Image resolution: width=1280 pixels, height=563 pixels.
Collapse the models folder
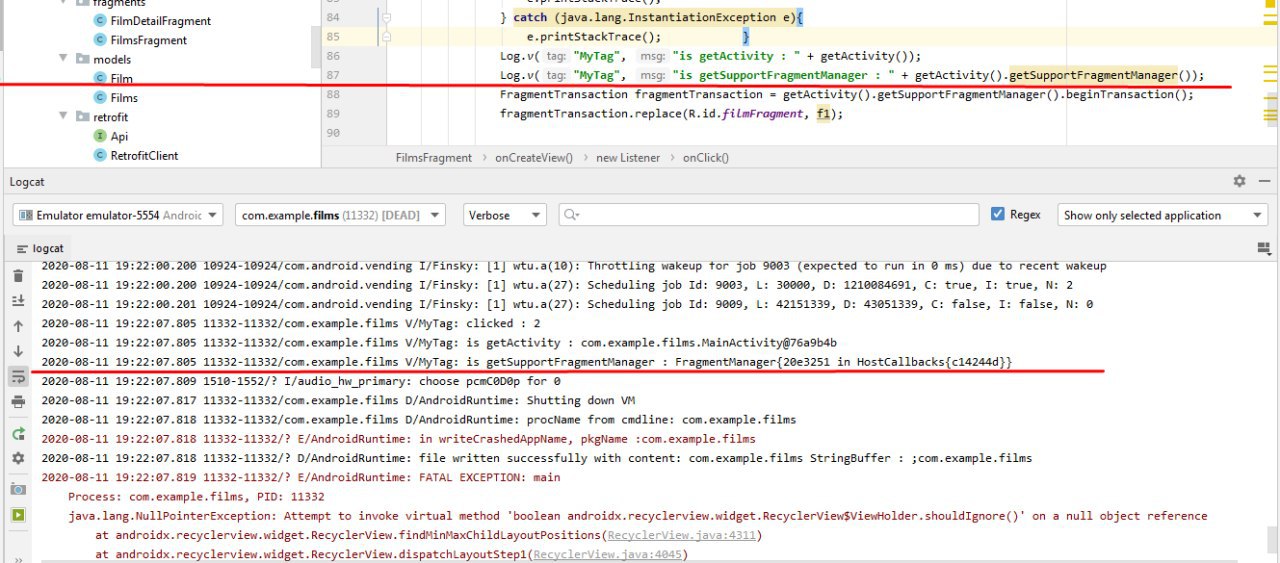point(64,59)
